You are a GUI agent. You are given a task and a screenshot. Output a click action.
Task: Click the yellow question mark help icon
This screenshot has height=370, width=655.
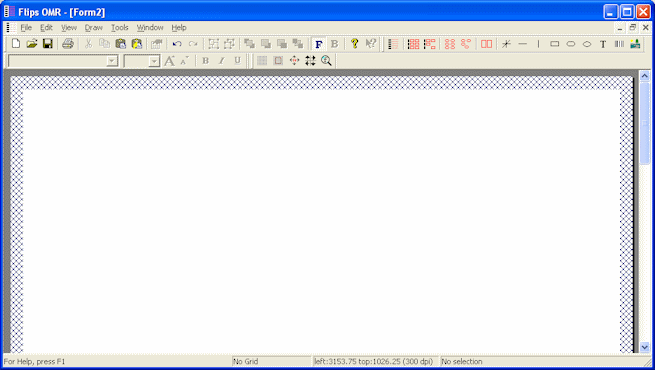[x=354, y=43]
